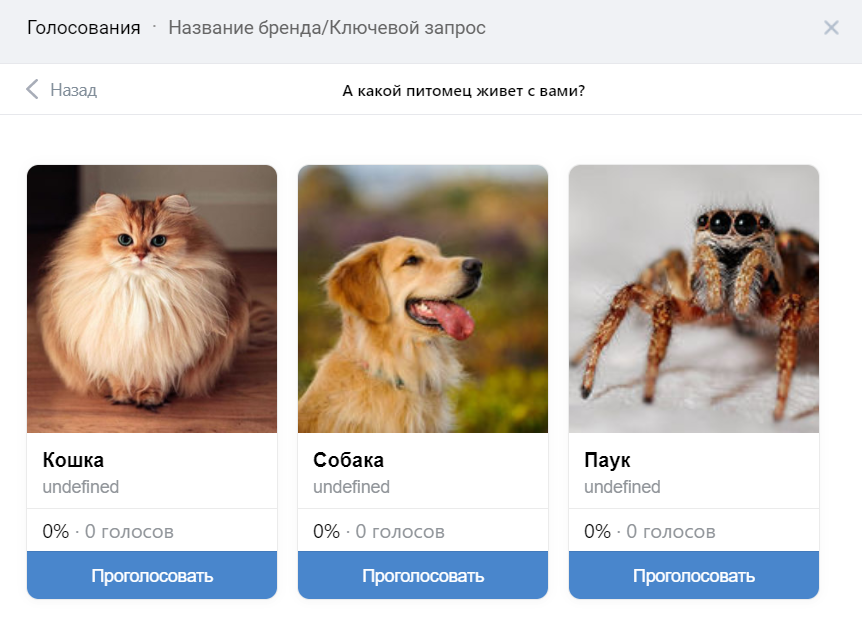Image resolution: width=862 pixels, height=620 pixels.
Task: Click undefined subtitle under Паук
Action: (622, 487)
